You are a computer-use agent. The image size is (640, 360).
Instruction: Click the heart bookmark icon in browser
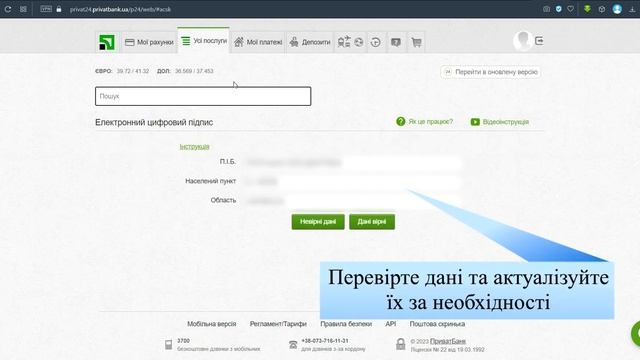(571, 9)
